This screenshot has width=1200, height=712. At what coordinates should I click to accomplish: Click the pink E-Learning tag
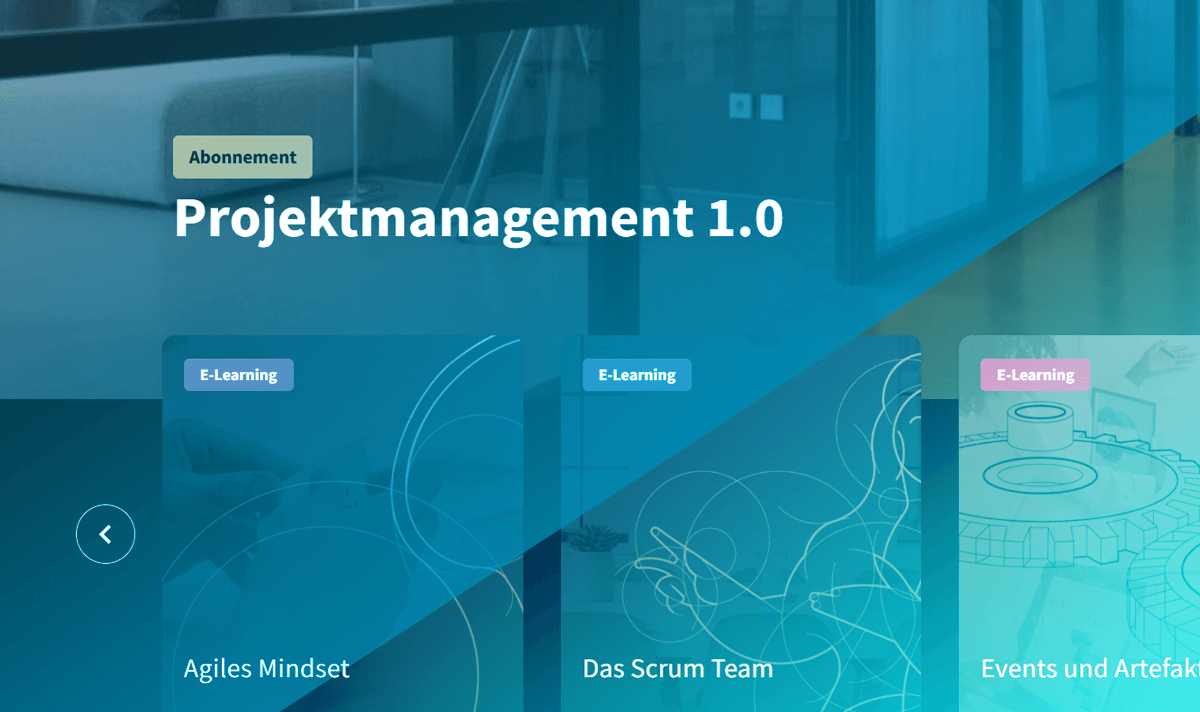point(1034,375)
